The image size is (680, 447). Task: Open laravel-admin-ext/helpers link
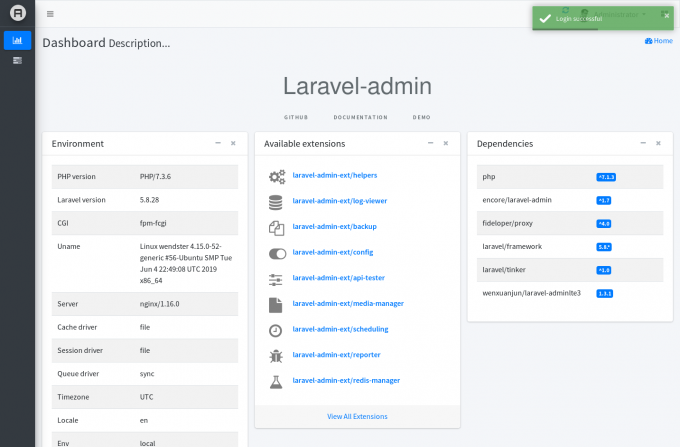tap(335, 175)
